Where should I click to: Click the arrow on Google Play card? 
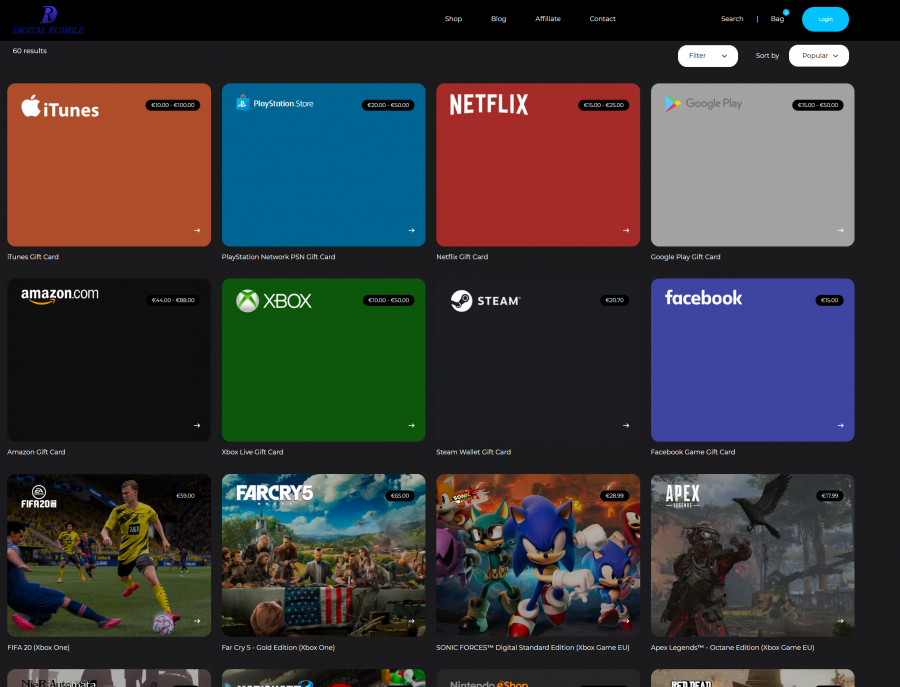coord(840,230)
